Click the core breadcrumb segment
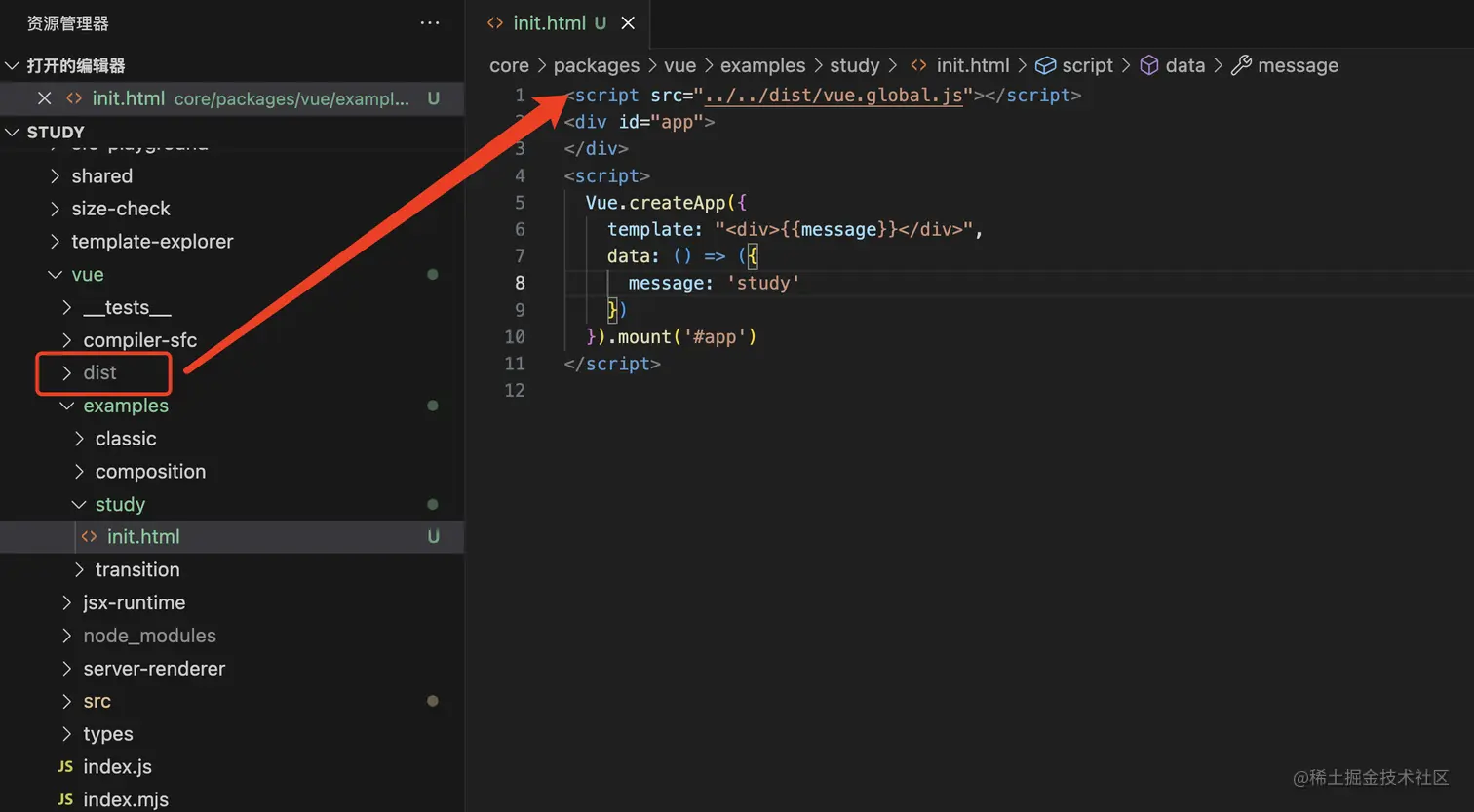The height and width of the screenshot is (812, 1474). click(x=509, y=65)
